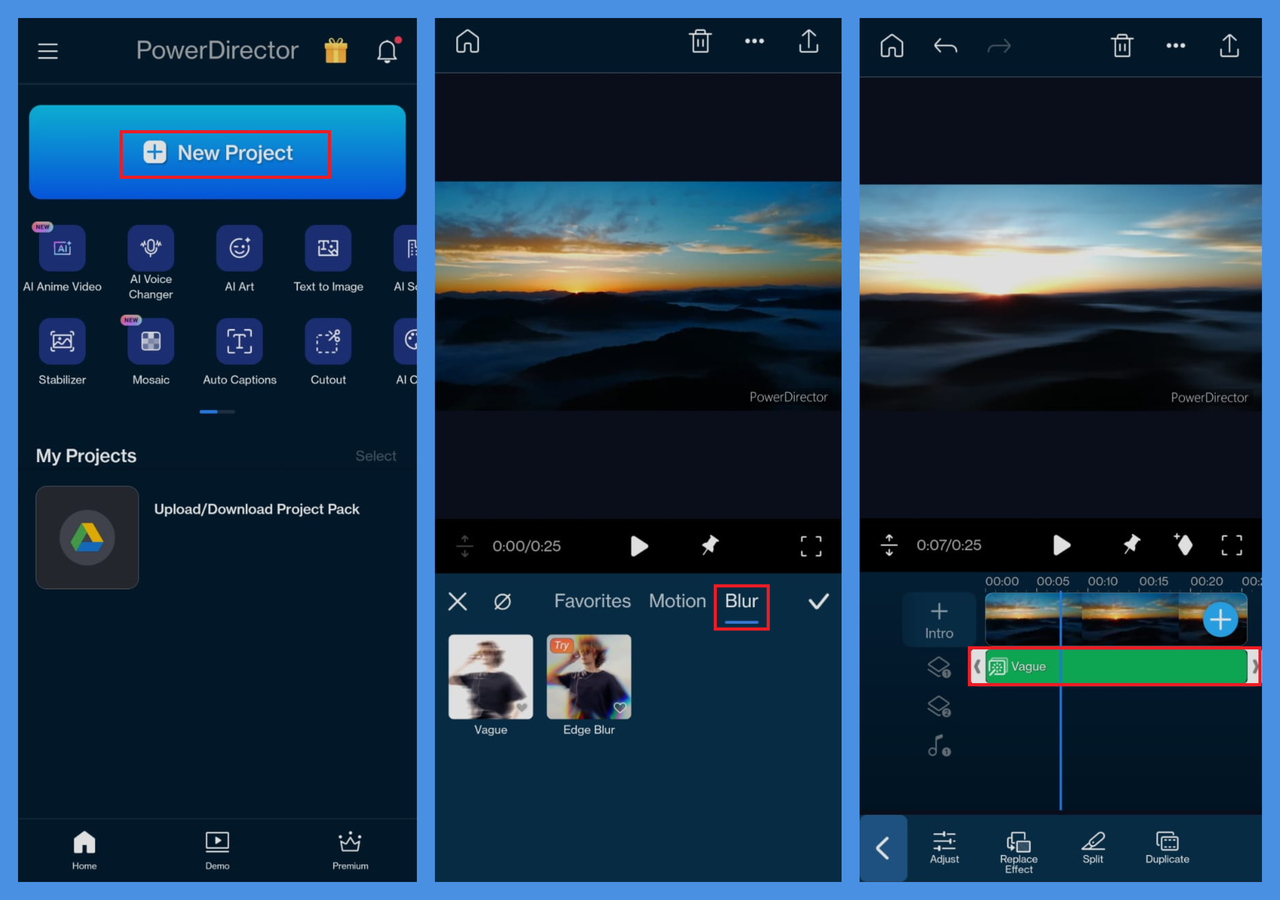
Task: Select overlay layer 1 track icon
Action: [x=939, y=667]
